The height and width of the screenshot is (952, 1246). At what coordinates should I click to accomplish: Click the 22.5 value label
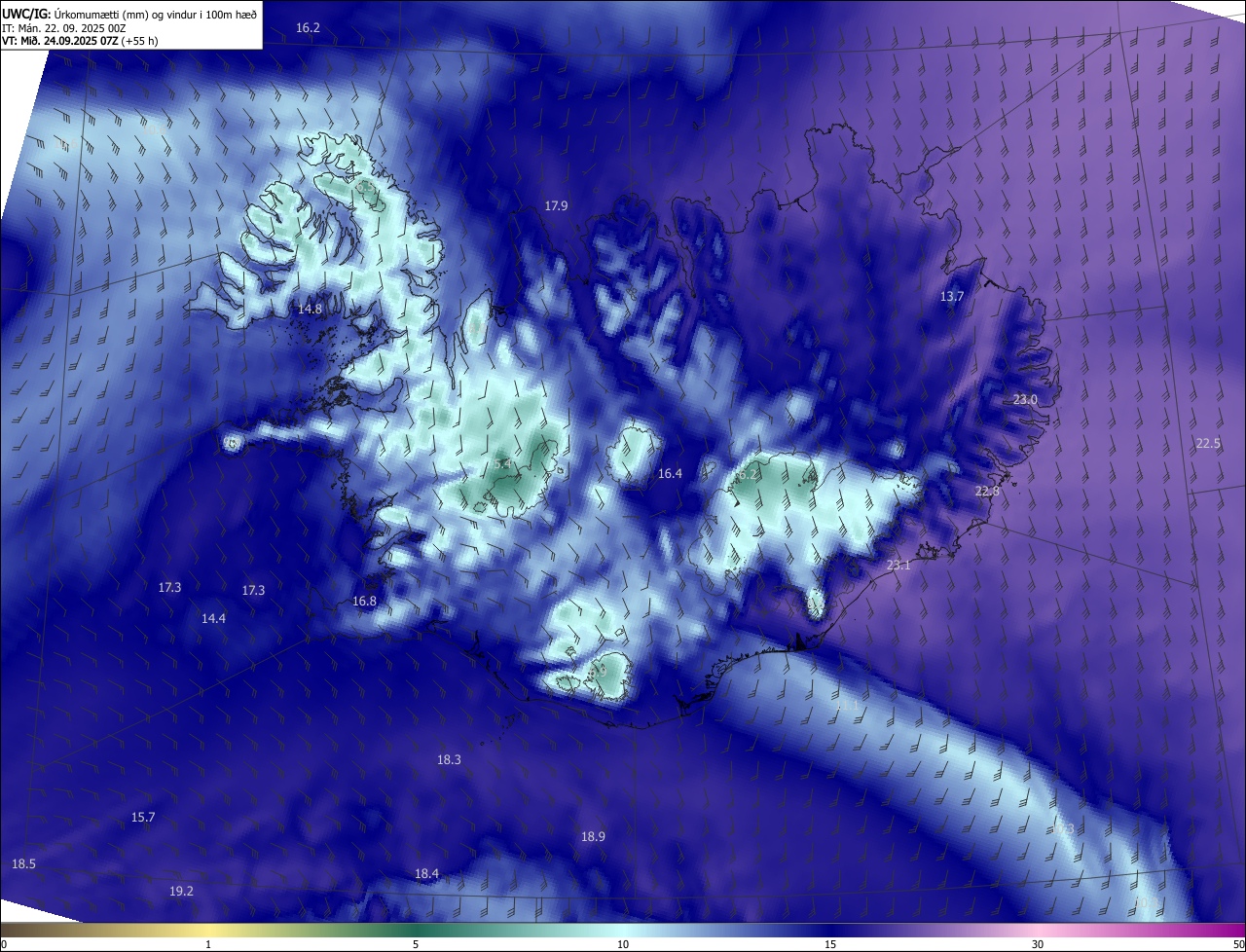pyautogui.click(x=1208, y=443)
